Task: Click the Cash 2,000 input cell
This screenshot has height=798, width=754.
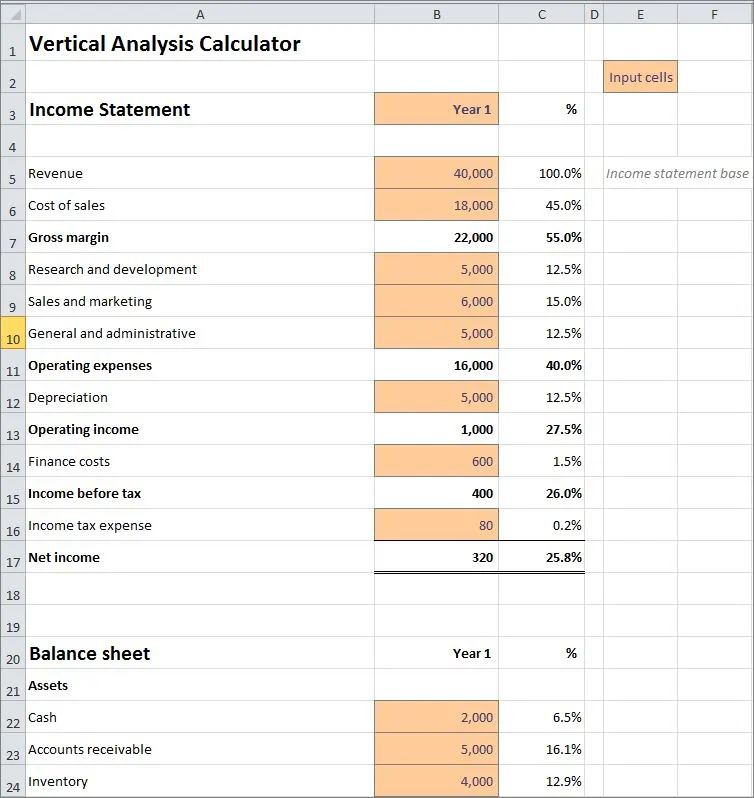Action: (x=436, y=717)
